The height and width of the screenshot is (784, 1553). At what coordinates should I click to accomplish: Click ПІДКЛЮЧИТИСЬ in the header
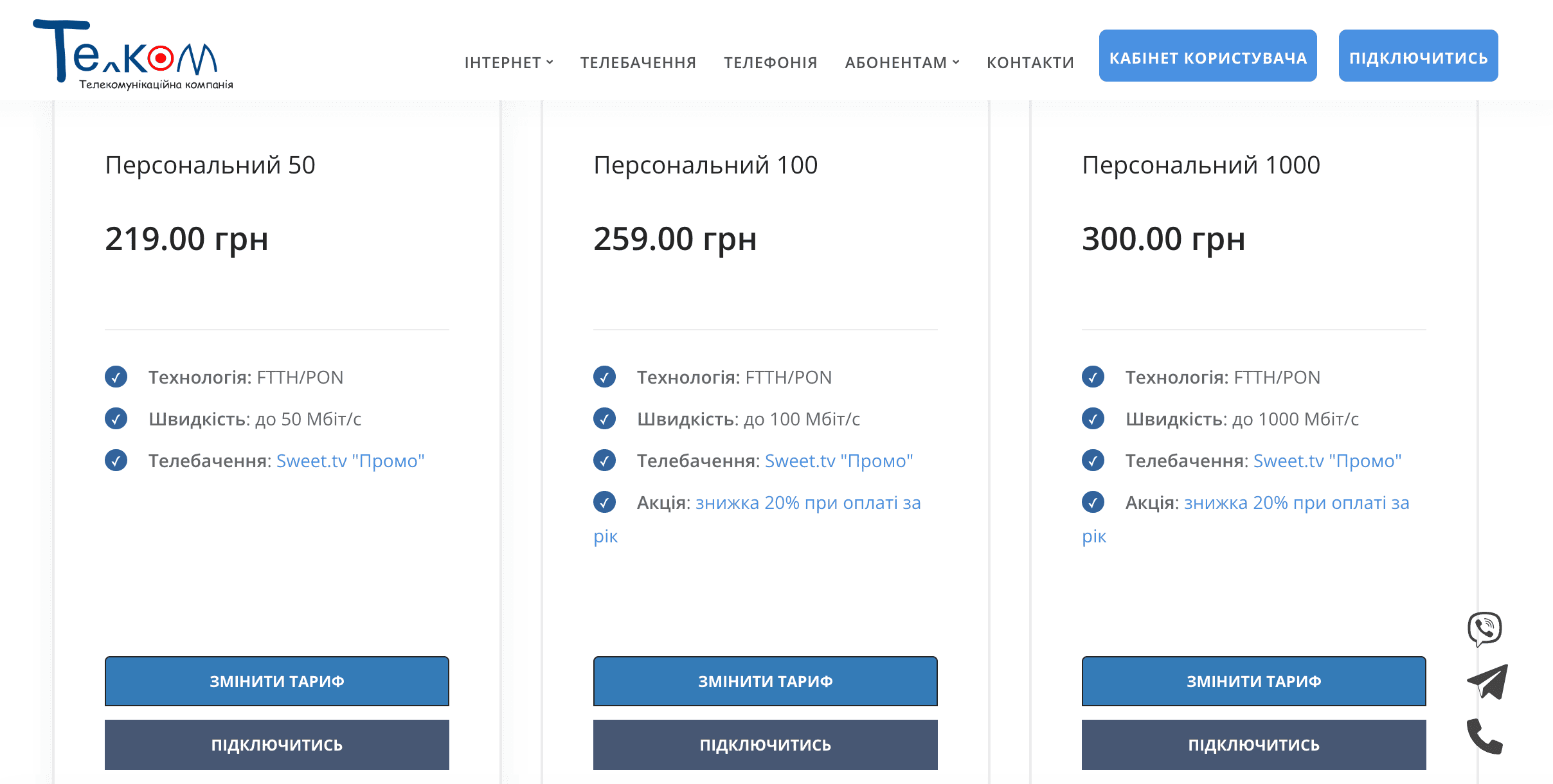click(1418, 57)
